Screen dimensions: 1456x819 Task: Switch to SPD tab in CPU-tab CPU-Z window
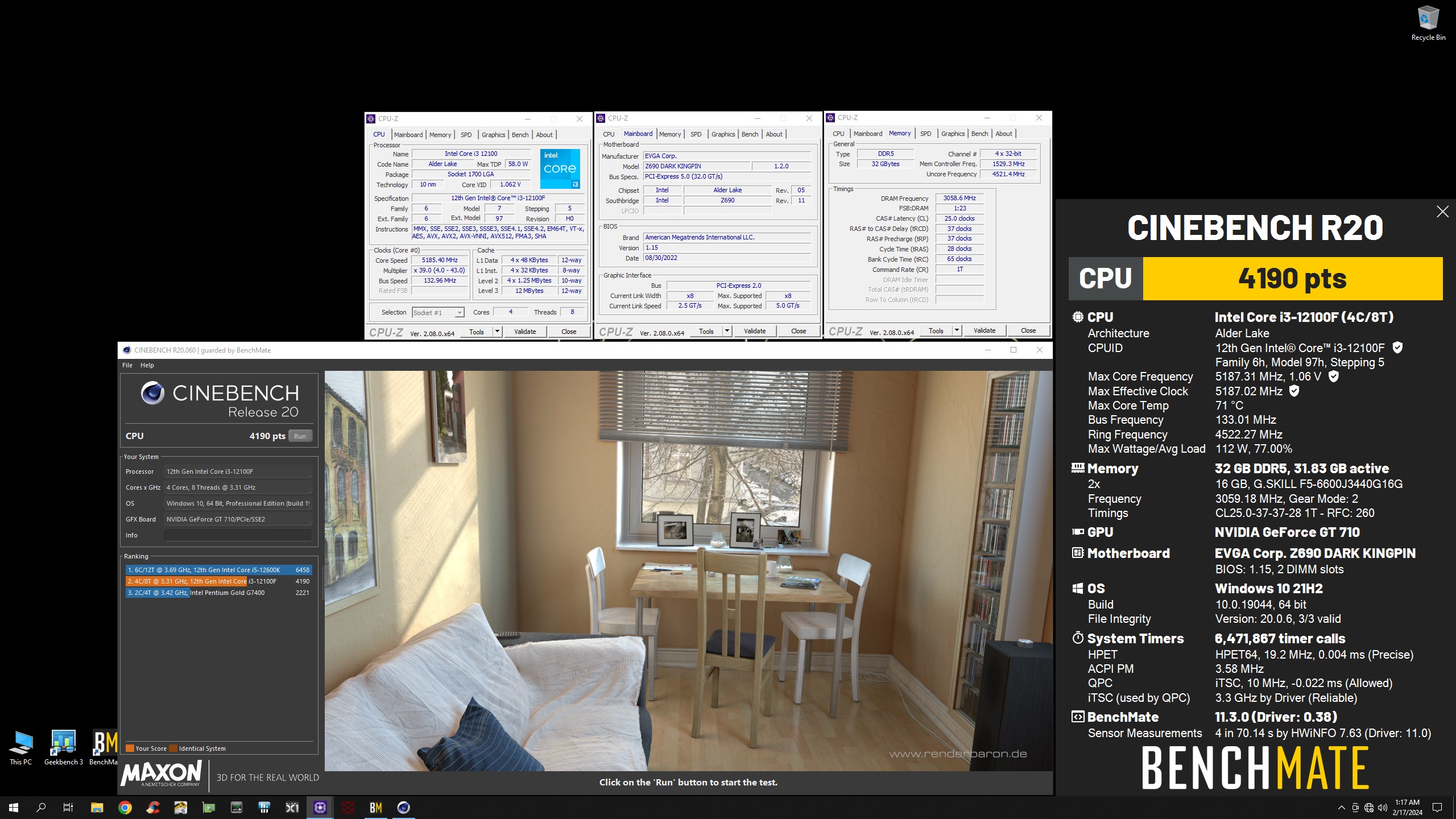coord(466,135)
